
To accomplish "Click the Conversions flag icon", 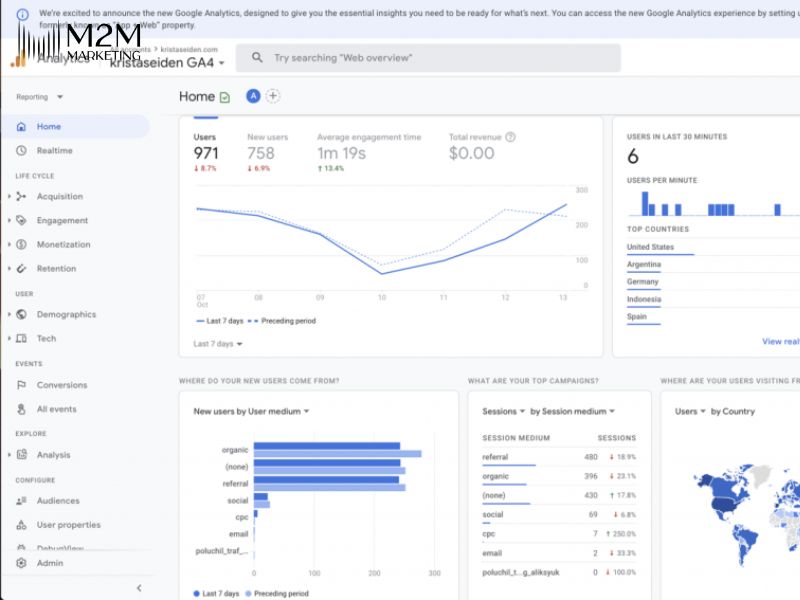I will [x=21, y=385].
